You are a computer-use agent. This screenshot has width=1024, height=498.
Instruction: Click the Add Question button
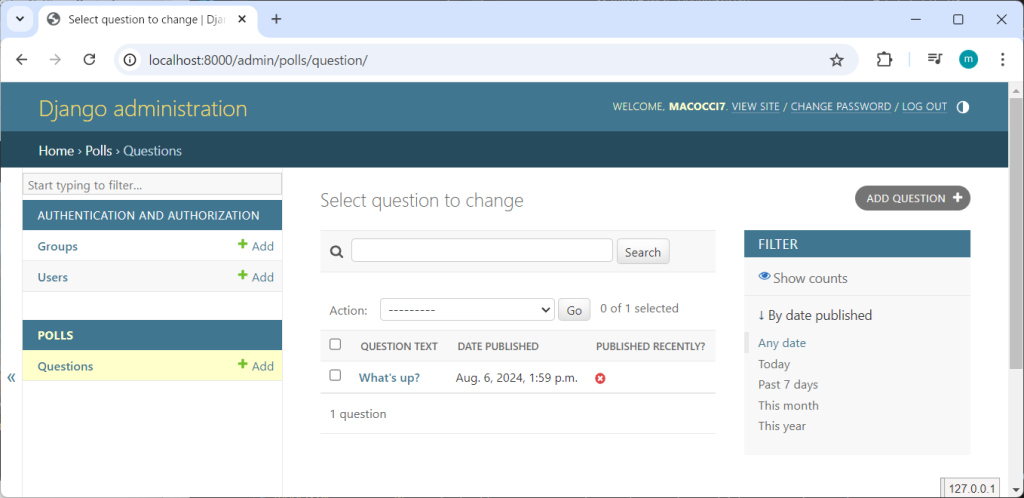(912, 198)
